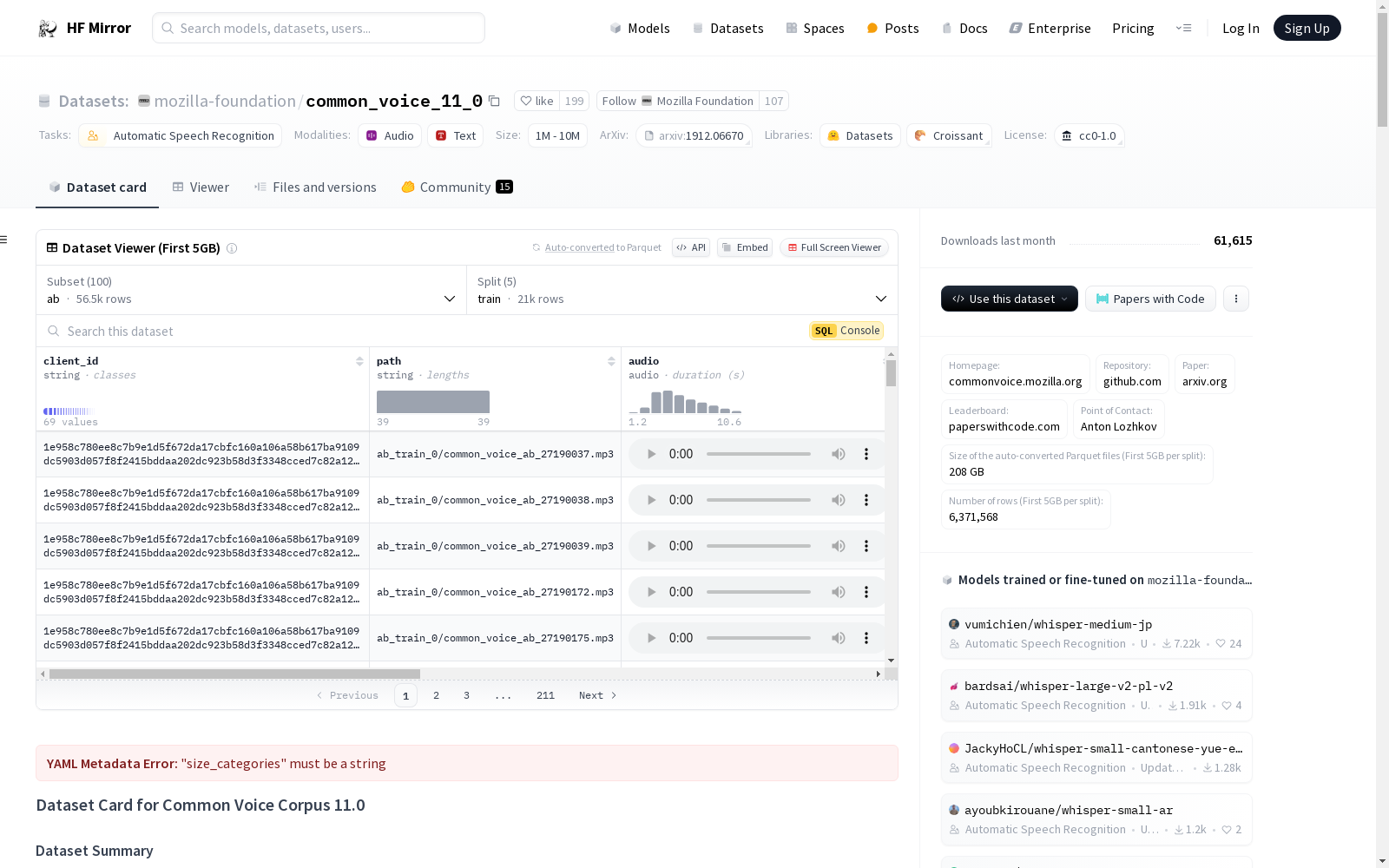
Task: Open Docs in the top navigation
Action: pyautogui.click(x=964, y=28)
